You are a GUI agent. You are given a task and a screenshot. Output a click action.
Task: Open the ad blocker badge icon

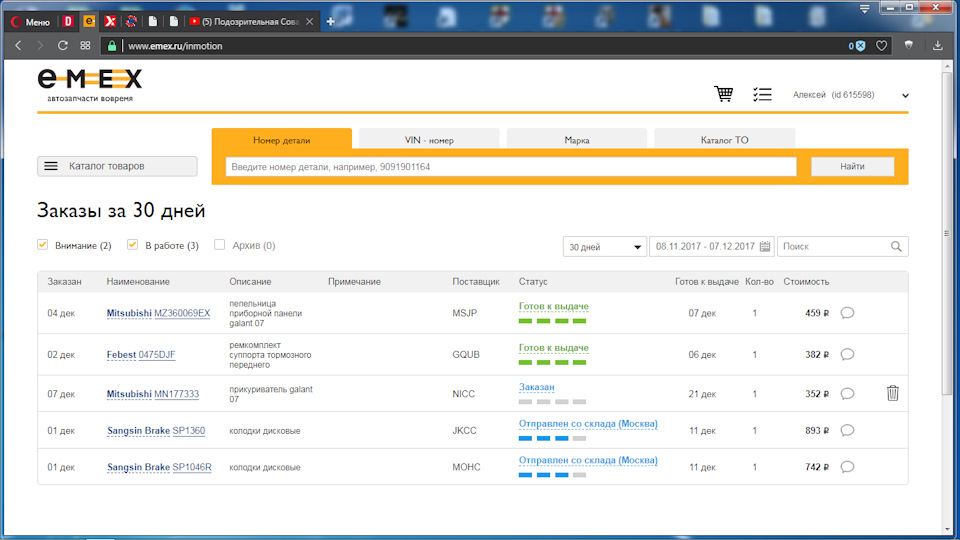point(857,46)
